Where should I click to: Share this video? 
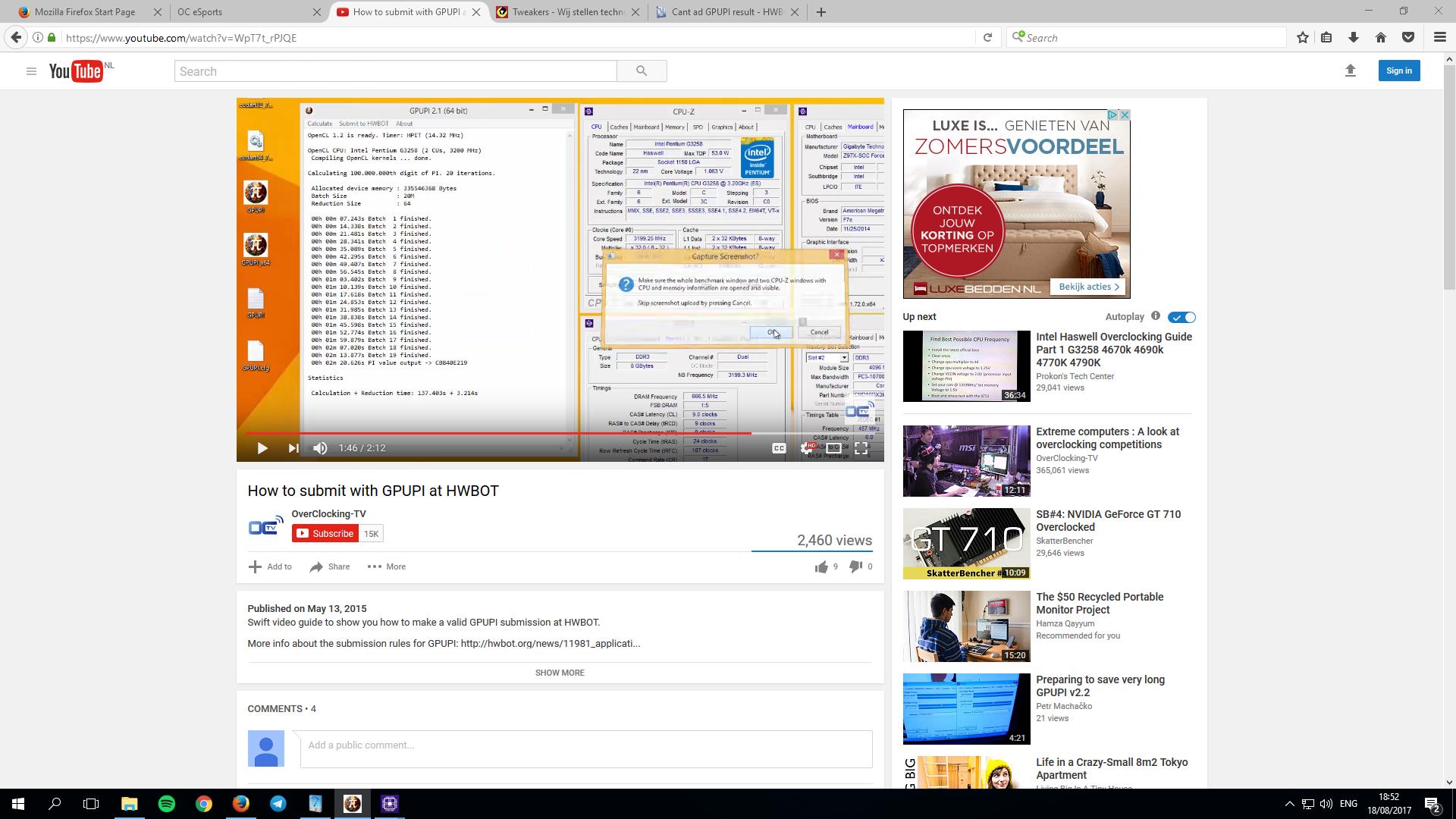click(330, 566)
